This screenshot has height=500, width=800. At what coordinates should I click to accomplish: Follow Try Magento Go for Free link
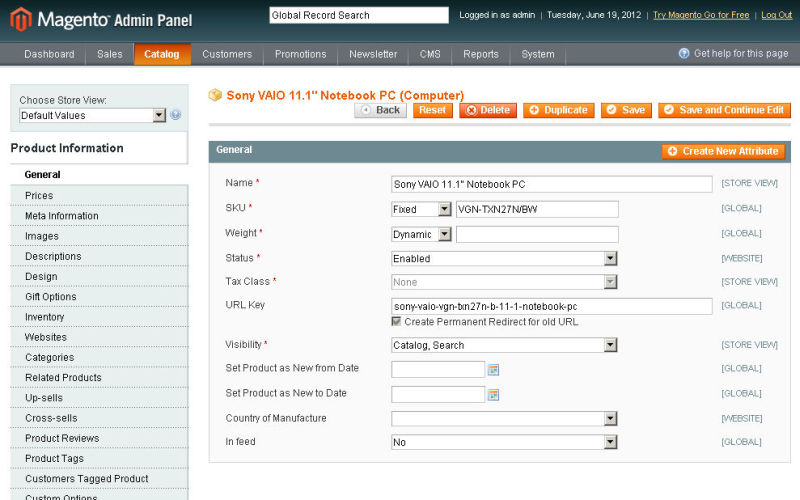701,15
